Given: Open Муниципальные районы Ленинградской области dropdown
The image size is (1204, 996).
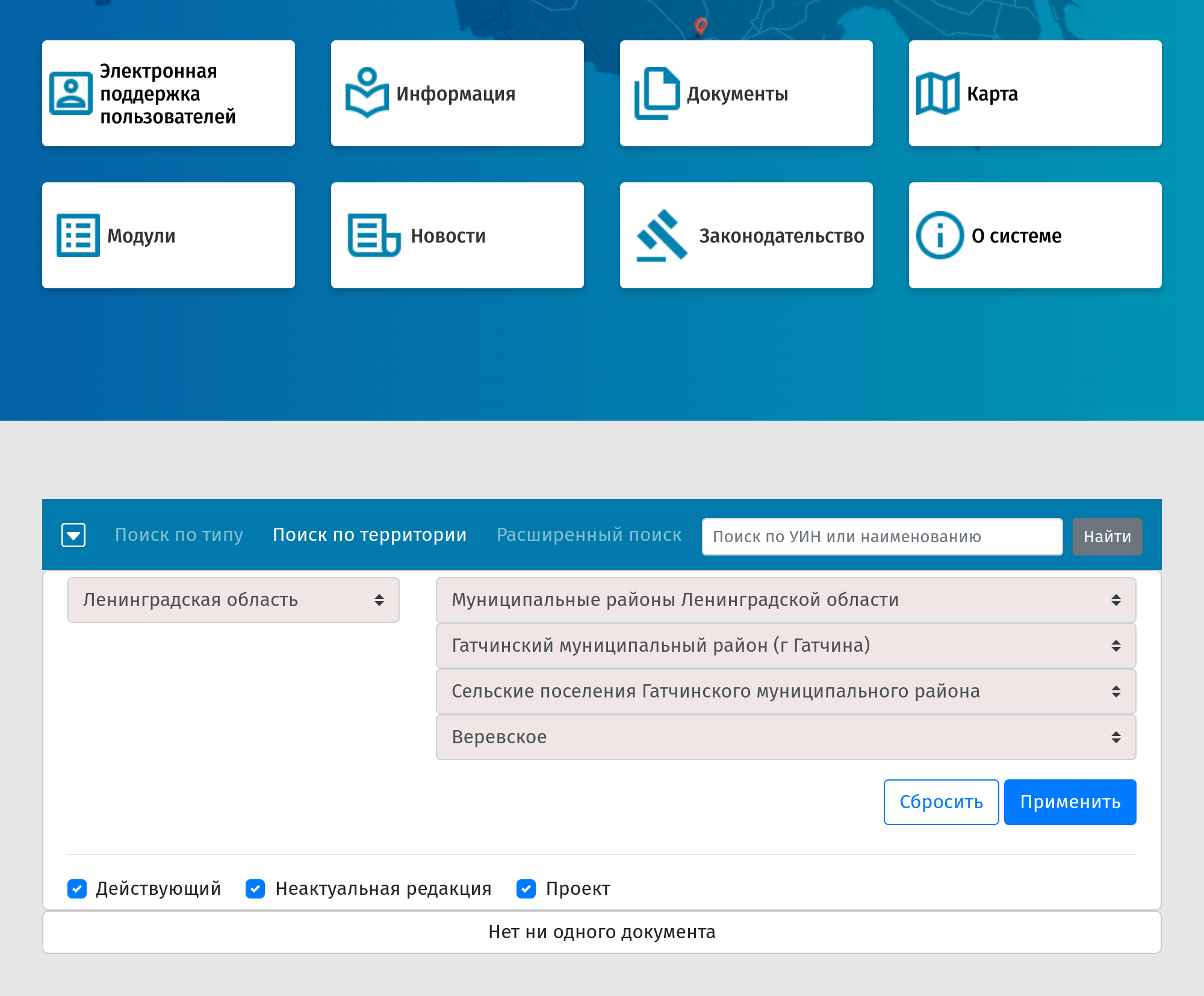Looking at the screenshot, I should [x=786, y=600].
